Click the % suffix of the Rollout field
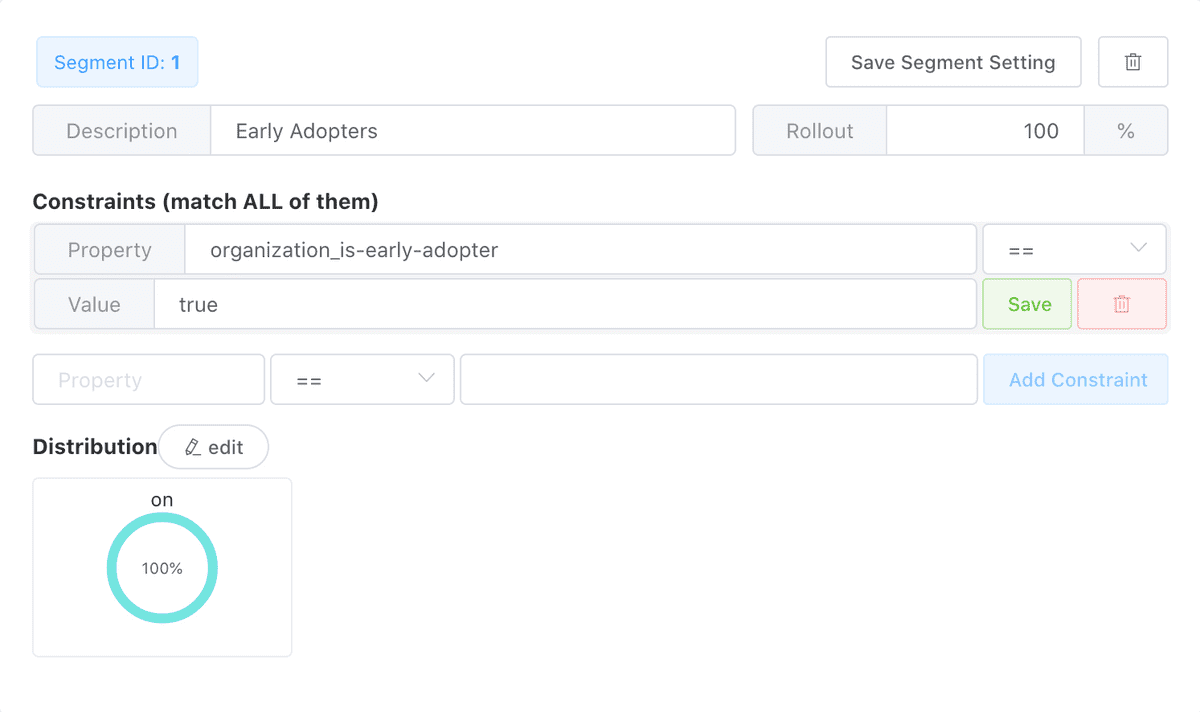 [x=1126, y=131]
